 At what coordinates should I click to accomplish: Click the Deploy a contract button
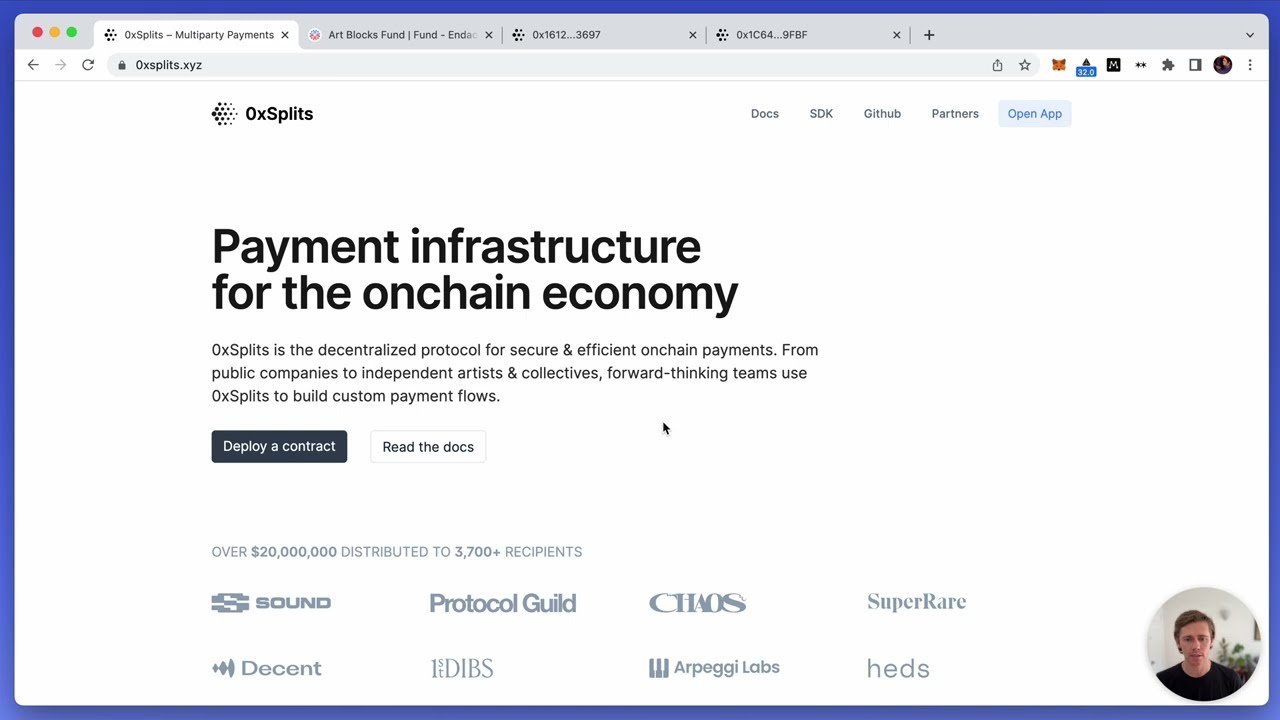pyautogui.click(x=279, y=446)
